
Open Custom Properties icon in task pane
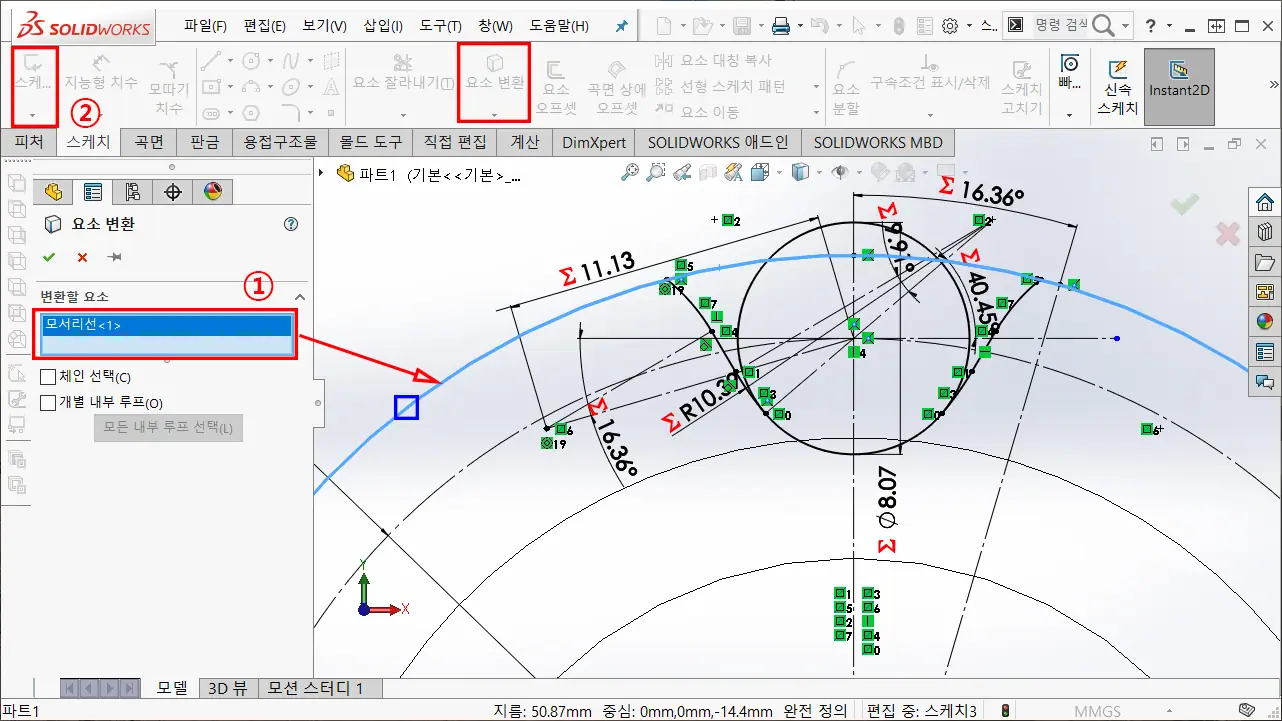tap(1265, 352)
